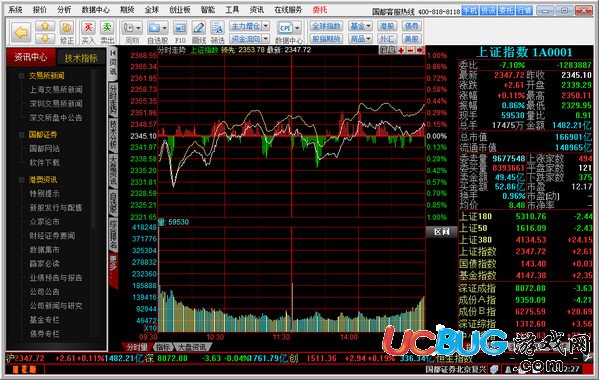The width and height of the screenshot is (599, 380).
Task: Click the 全球指数 button
Action: click(x=326, y=26)
